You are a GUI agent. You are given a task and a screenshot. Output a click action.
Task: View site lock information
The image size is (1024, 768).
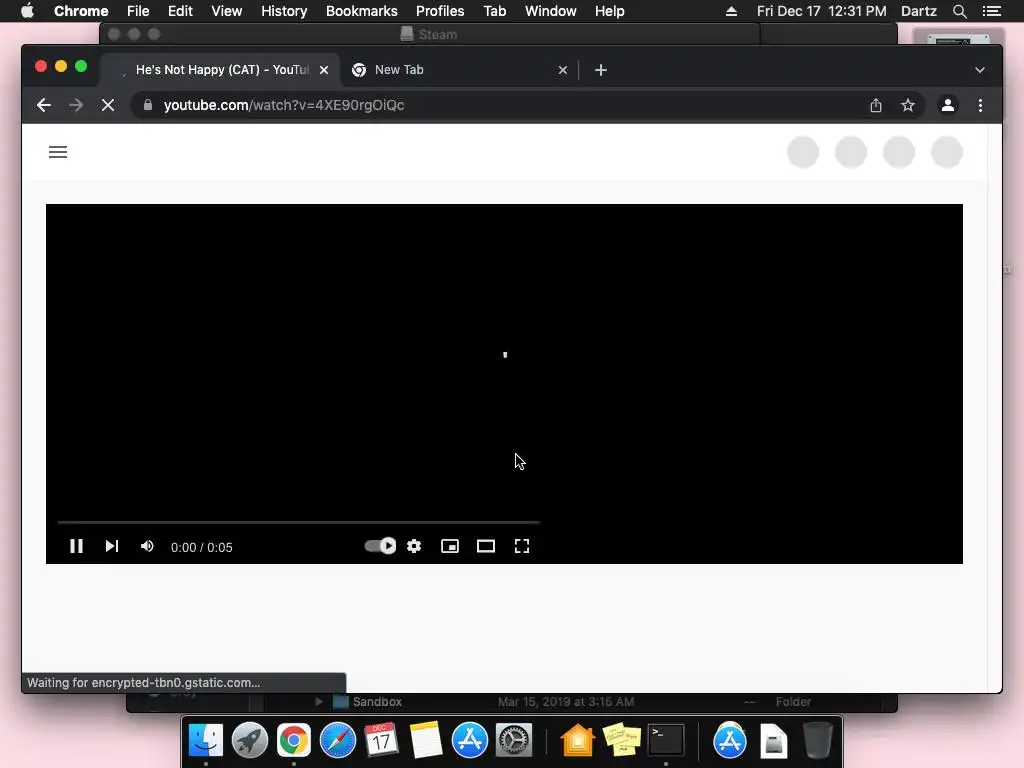pos(148,105)
